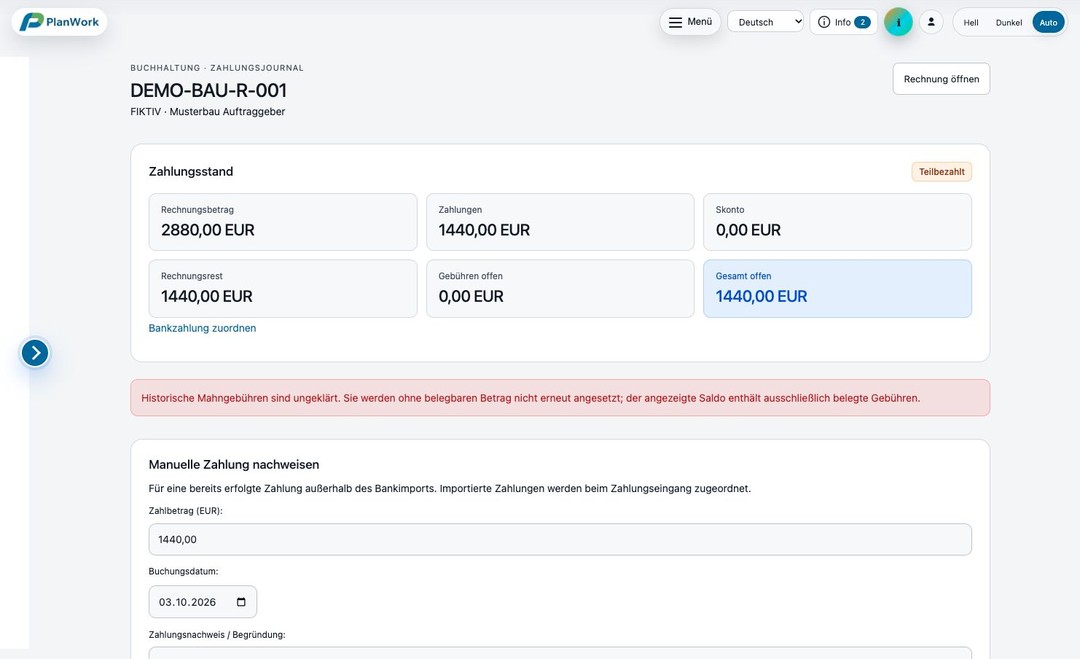Viewport: 1080px width, 659px height.
Task: Click the Bankzahlung zuordnen link
Action: click(x=202, y=328)
